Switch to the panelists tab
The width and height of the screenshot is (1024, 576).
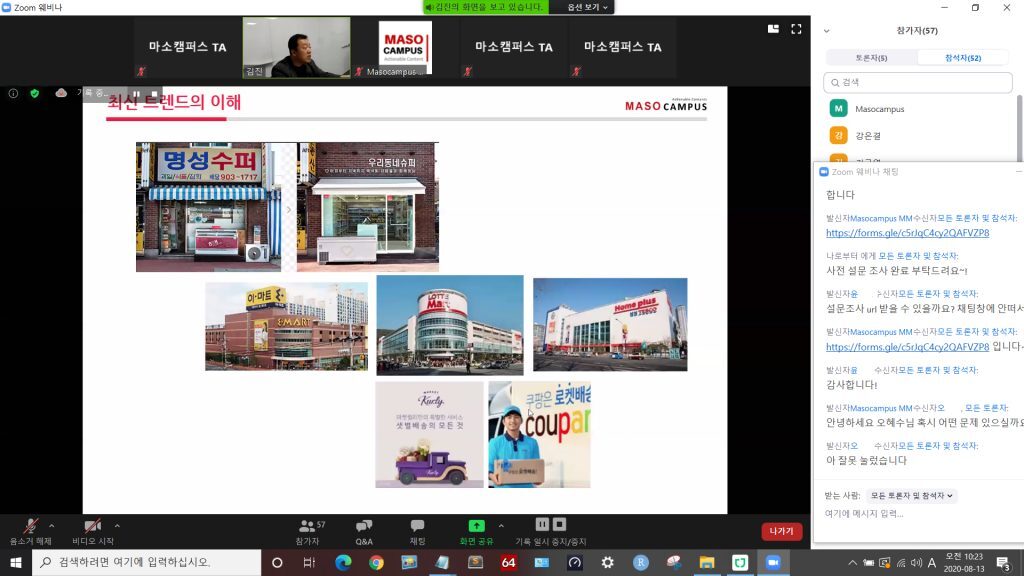pos(871,58)
